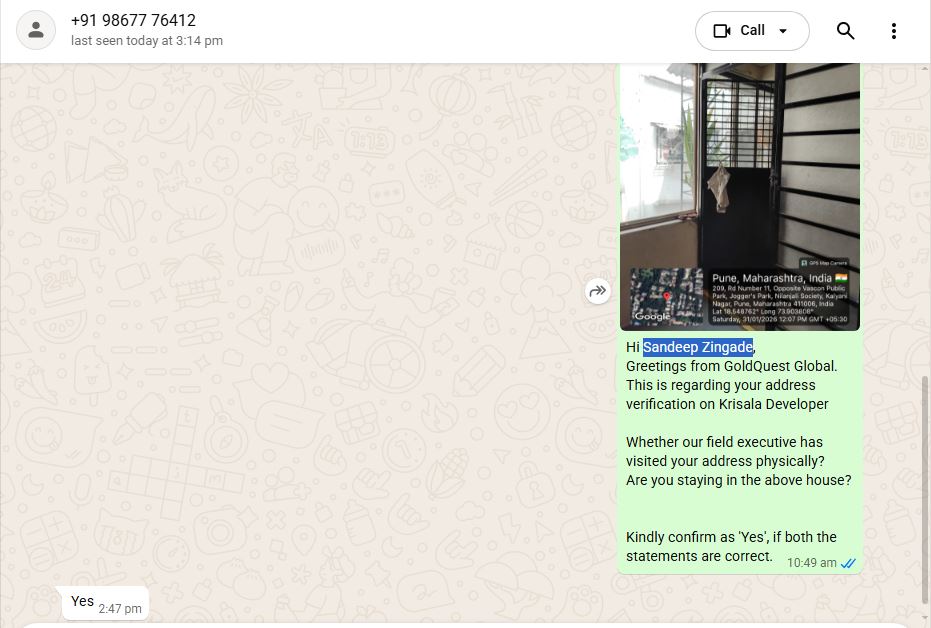This screenshot has height=628, width=931.
Task: Select the received "Yes" message bubble
Action: coord(105,602)
